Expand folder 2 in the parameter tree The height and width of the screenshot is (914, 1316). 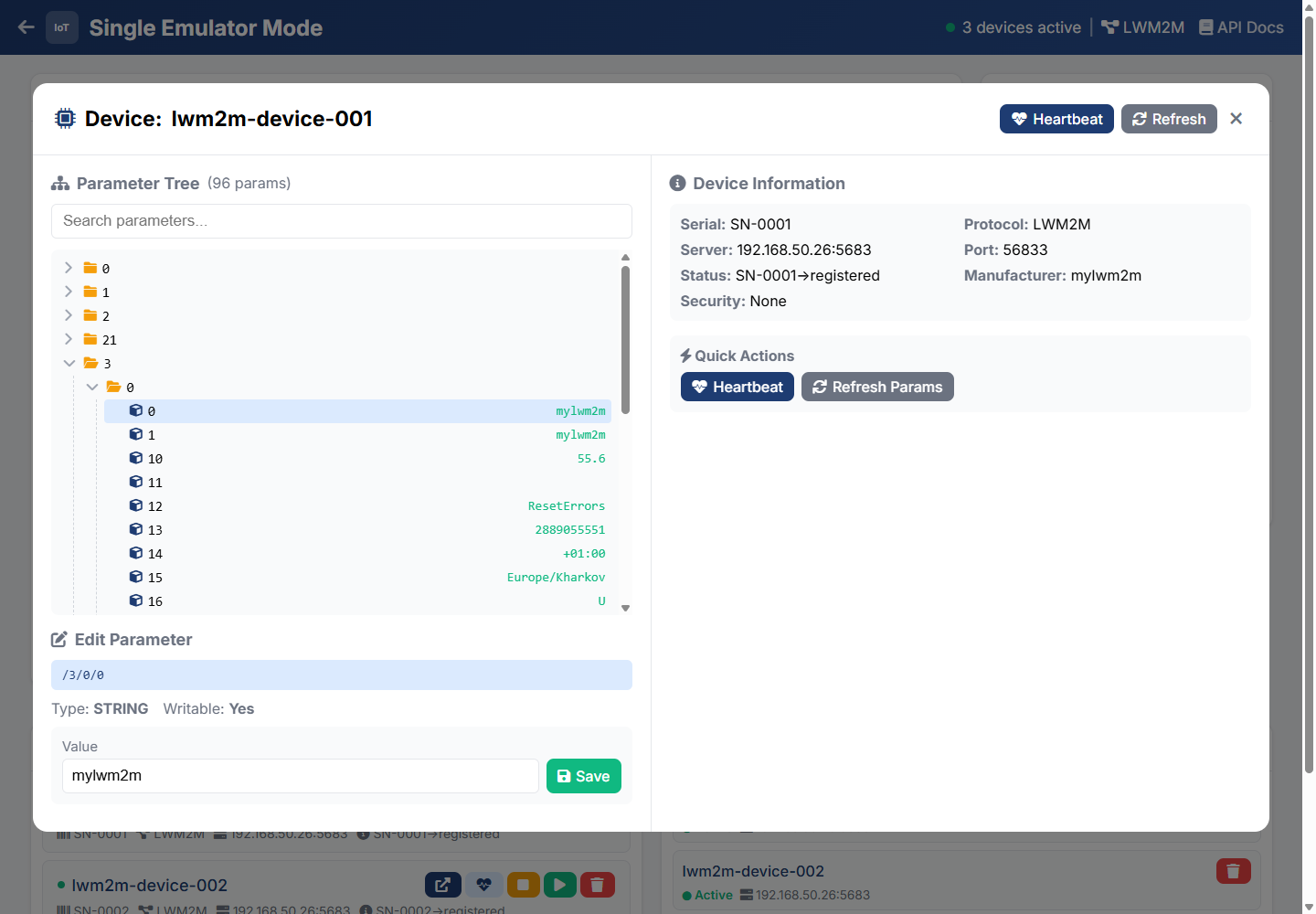click(69, 315)
